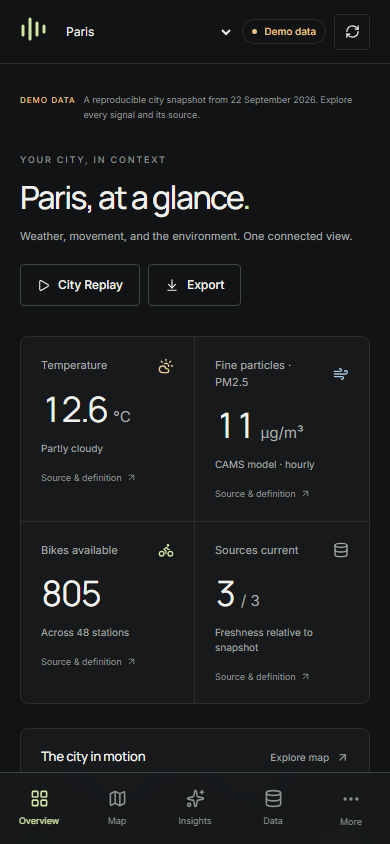
Task: Open Bikes available source & definition link
Action: click(88, 662)
